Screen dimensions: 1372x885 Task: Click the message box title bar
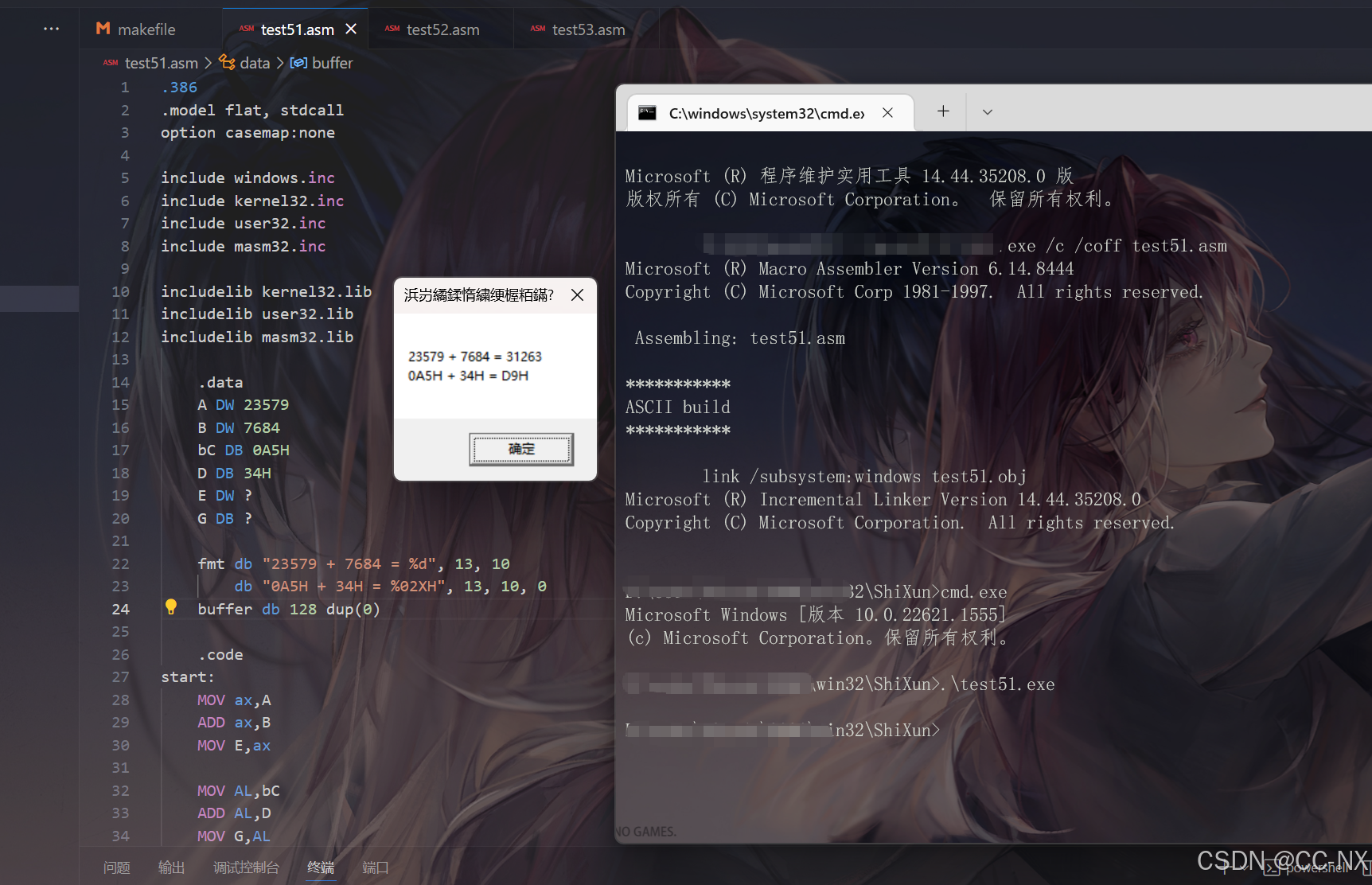click(x=479, y=295)
